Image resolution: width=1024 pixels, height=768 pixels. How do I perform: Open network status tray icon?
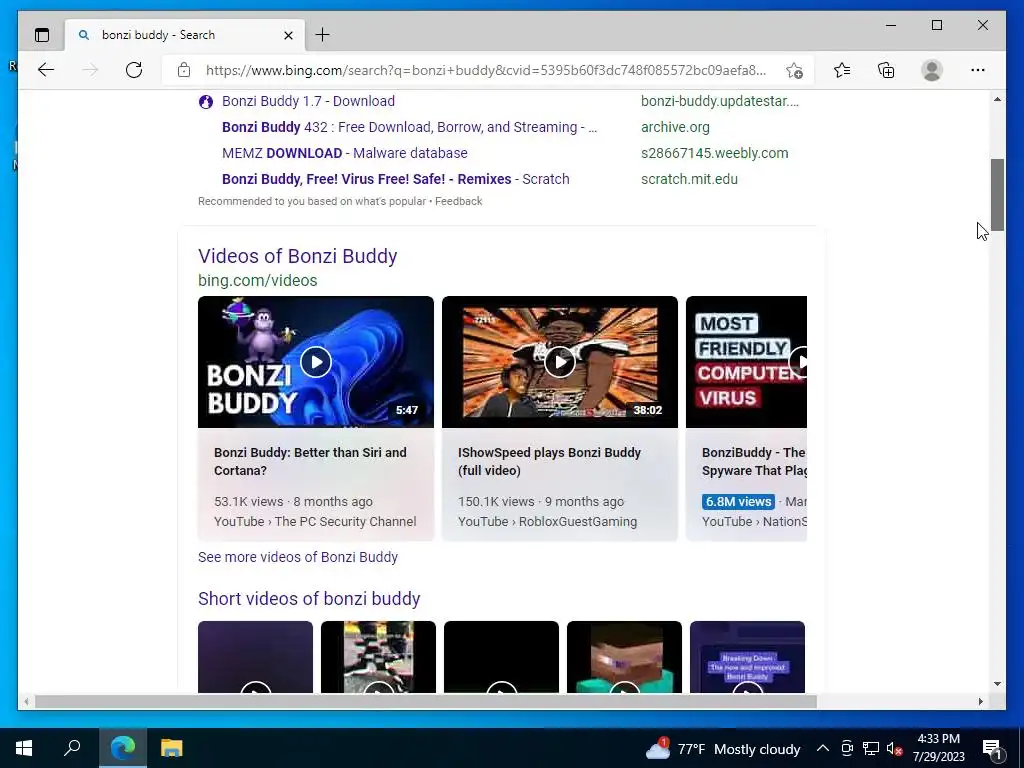pos(871,748)
